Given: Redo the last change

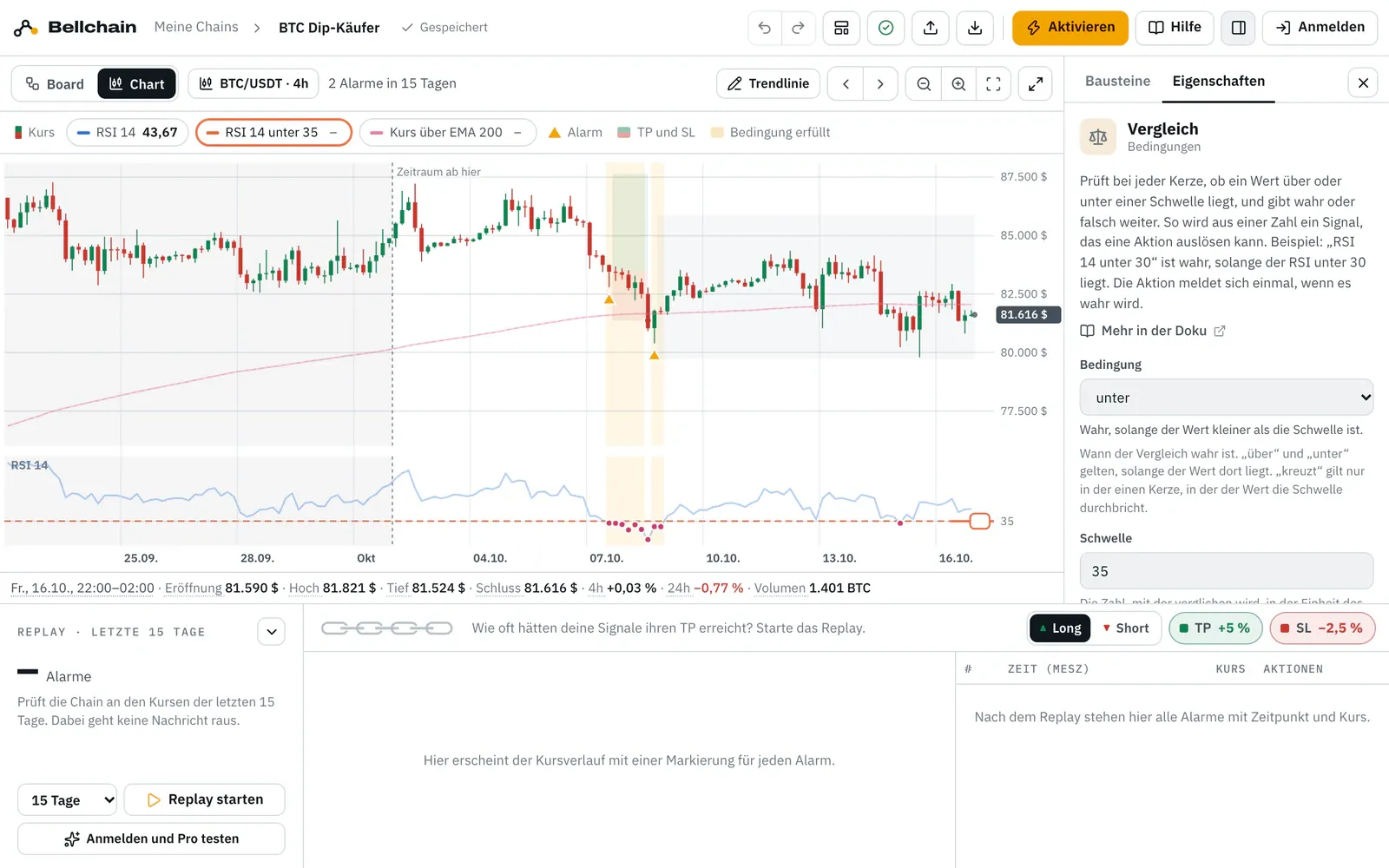Looking at the screenshot, I should 798,28.
